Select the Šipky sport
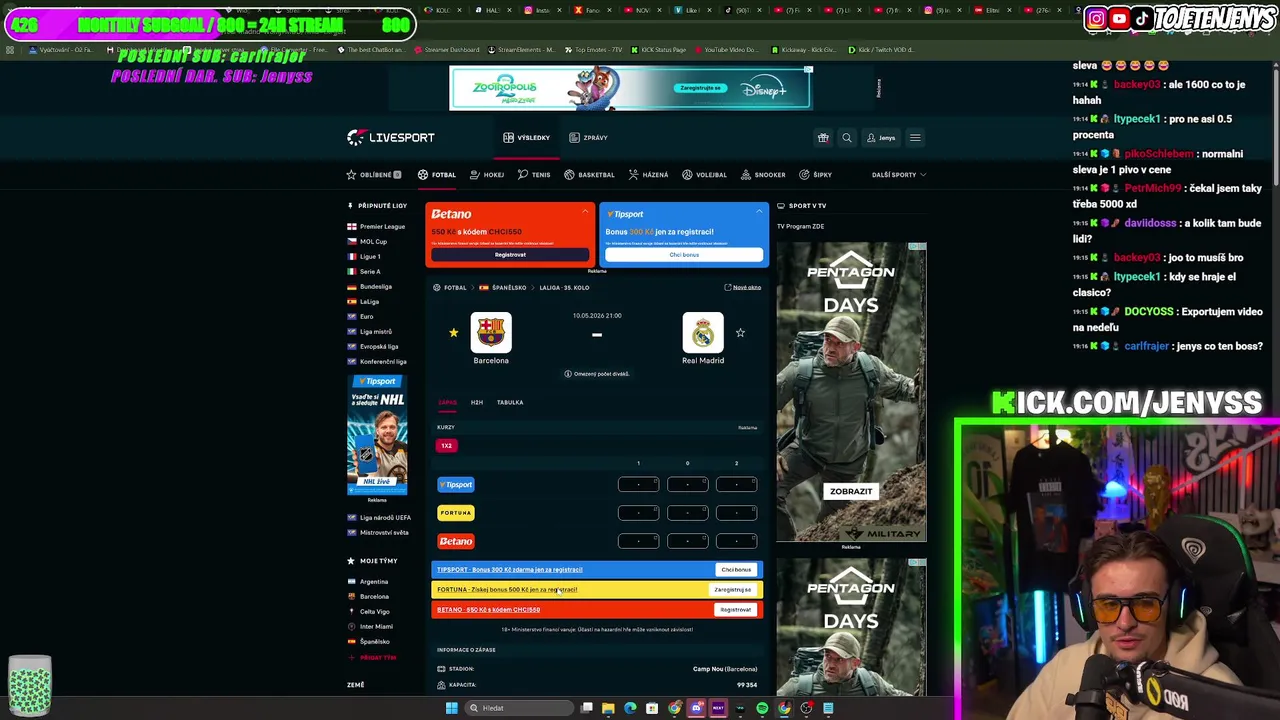 [815, 175]
